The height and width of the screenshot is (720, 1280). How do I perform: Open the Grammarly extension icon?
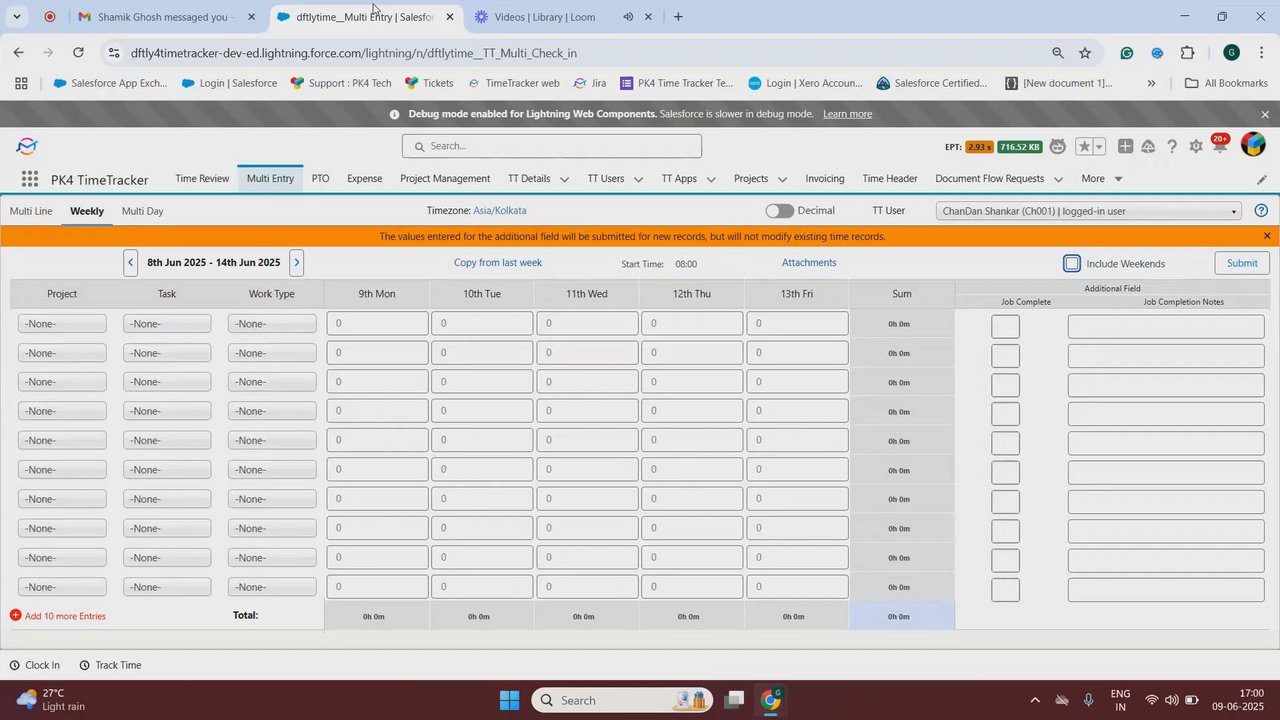click(1127, 53)
